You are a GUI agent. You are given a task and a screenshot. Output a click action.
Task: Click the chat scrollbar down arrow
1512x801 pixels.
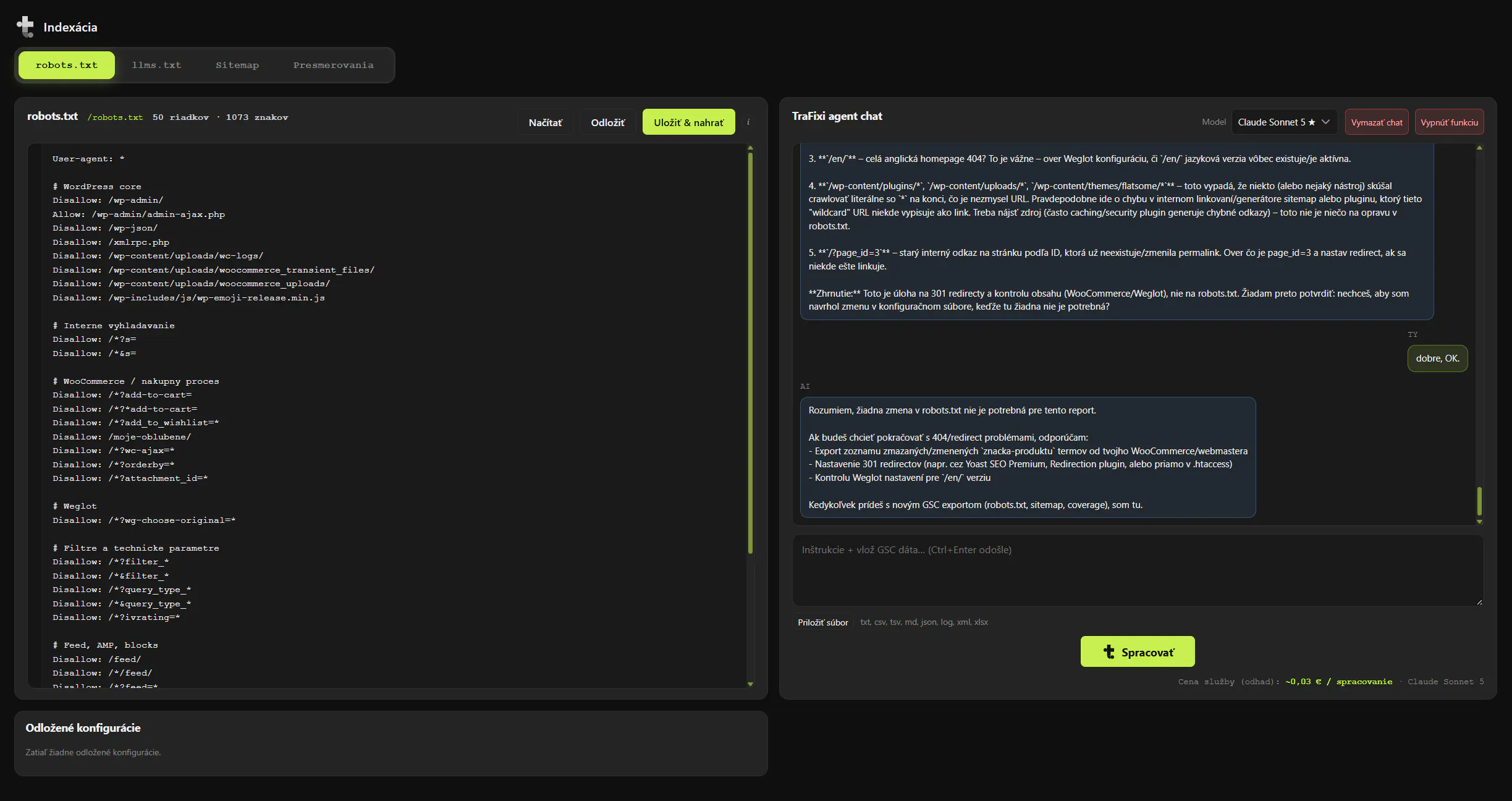pyautogui.click(x=1479, y=522)
